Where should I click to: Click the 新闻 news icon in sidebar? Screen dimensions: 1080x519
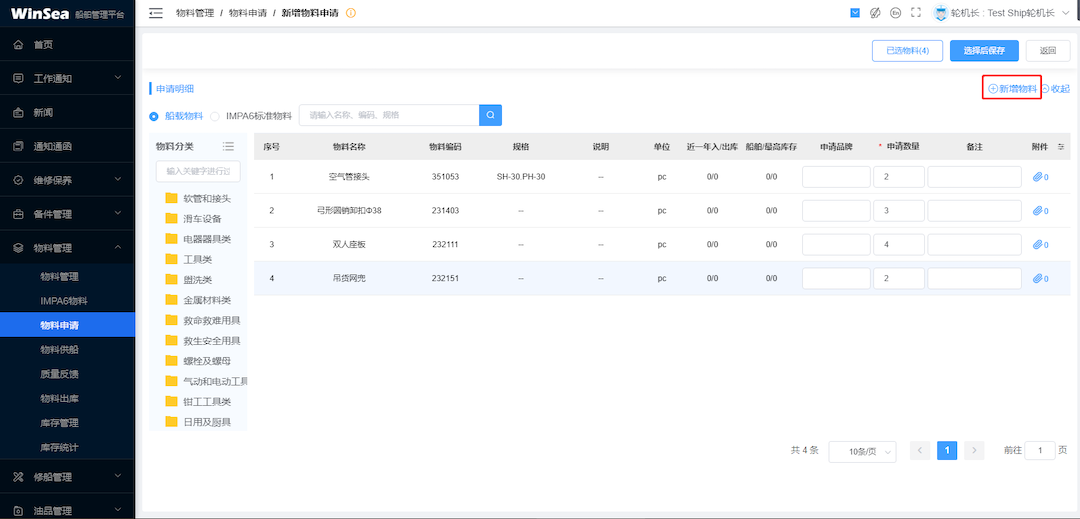tap(19, 112)
